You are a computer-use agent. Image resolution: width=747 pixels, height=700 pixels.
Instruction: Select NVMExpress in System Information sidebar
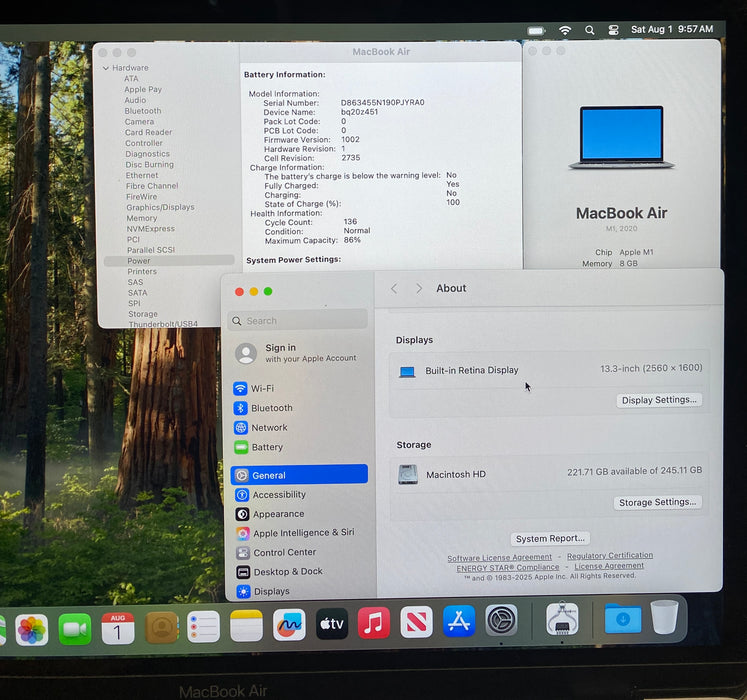coord(151,229)
